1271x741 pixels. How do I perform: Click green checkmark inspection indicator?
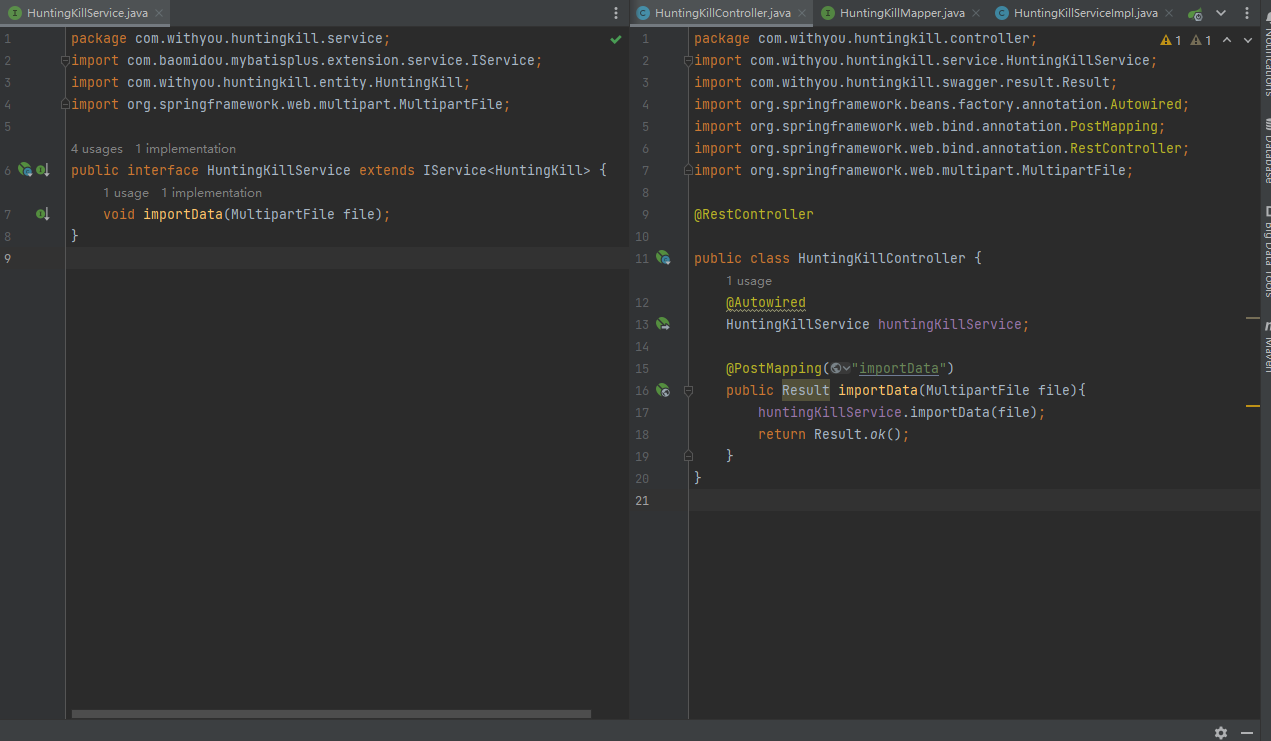coord(616,39)
